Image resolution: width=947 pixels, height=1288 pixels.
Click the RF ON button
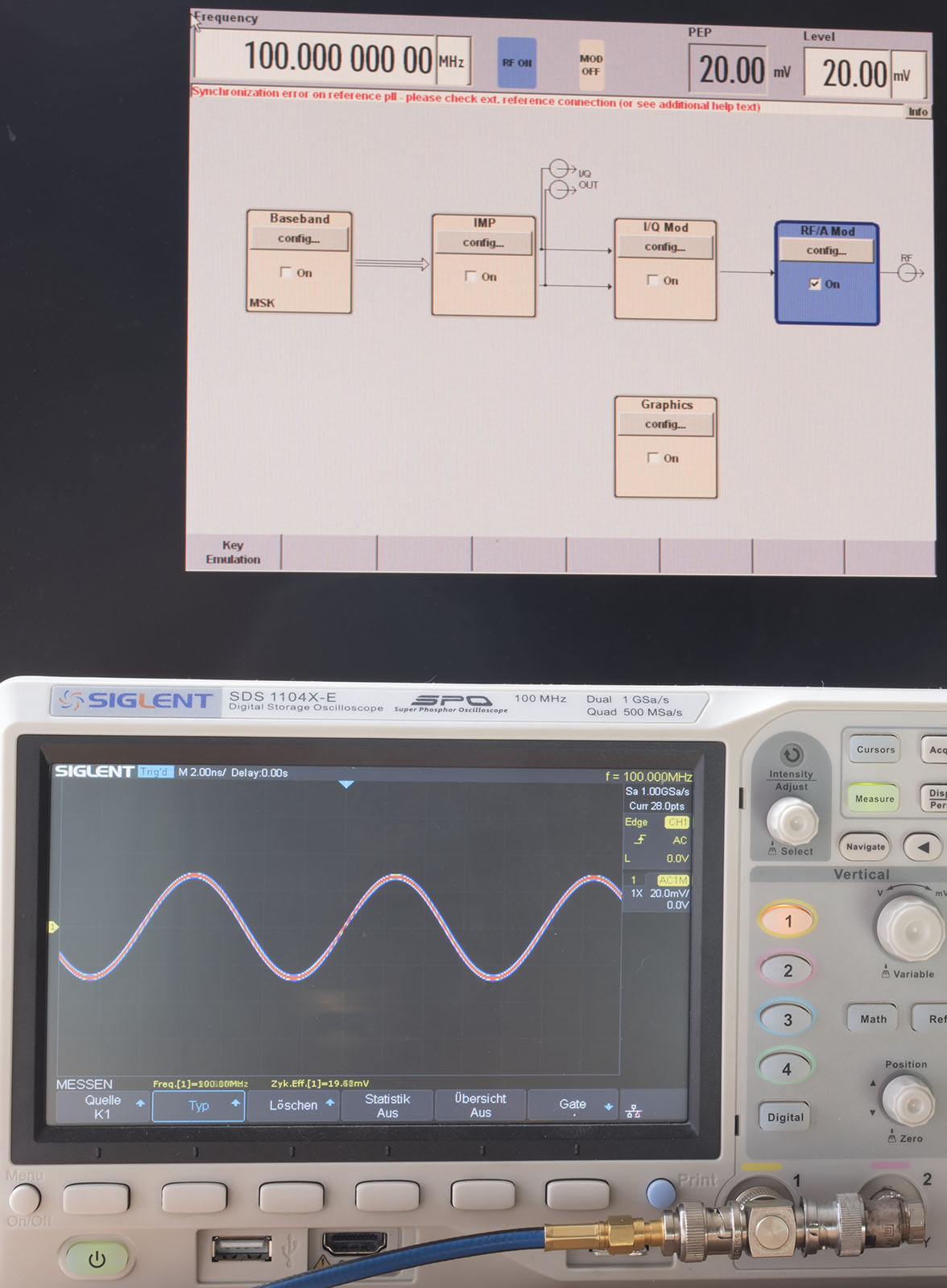tap(517, 63)
